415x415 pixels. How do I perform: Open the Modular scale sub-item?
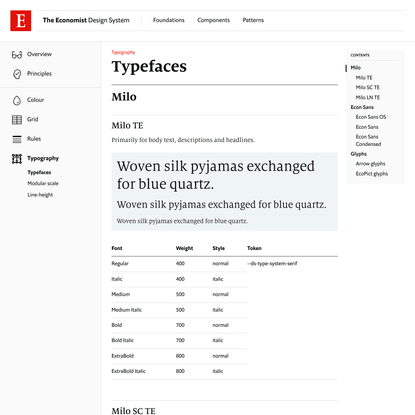point(43,183)
